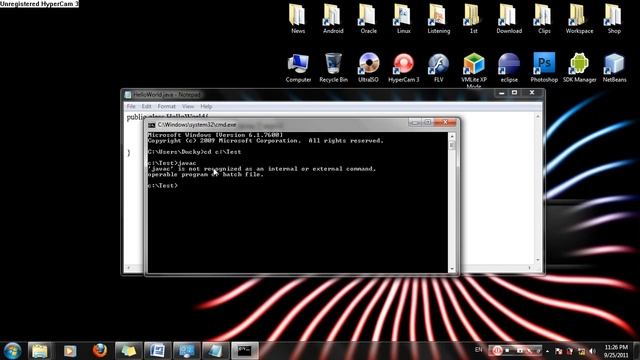Open the News folder on desktop
The image size is (640, 360).
[298, 18]
